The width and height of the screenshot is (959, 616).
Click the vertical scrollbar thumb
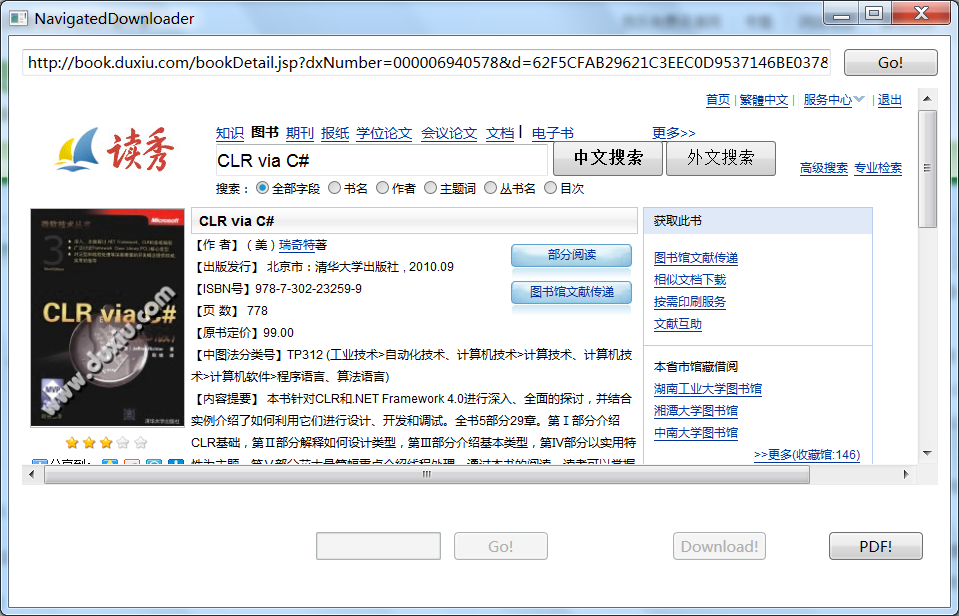[x=927, y=169]
